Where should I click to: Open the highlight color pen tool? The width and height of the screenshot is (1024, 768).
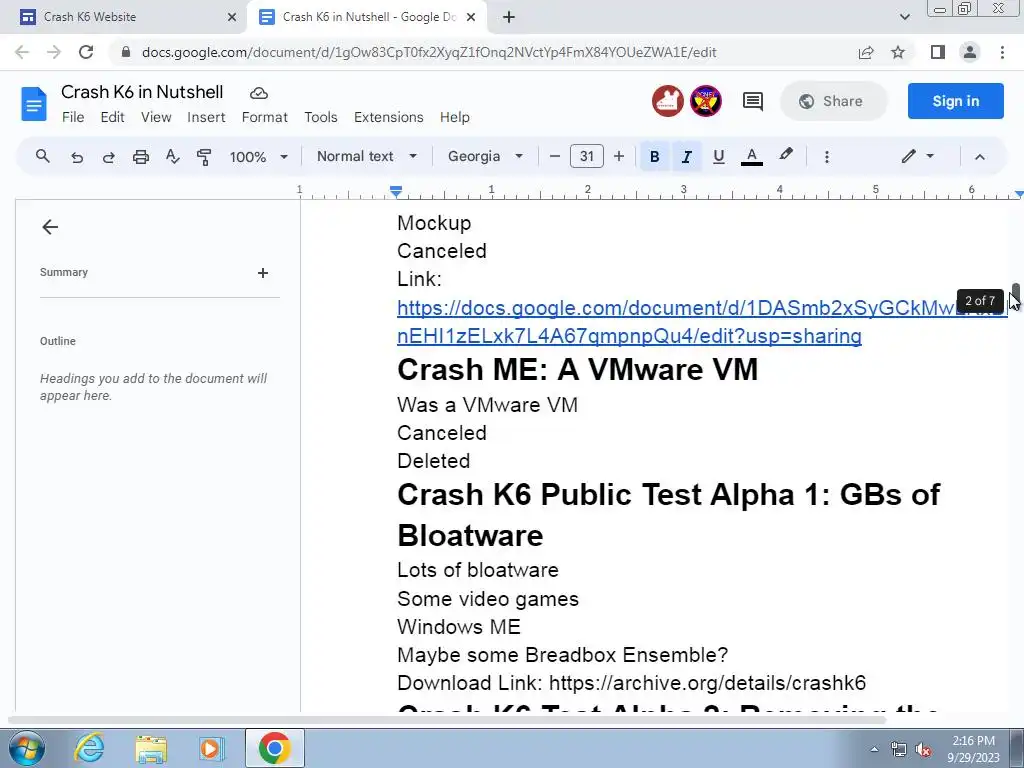786,155
